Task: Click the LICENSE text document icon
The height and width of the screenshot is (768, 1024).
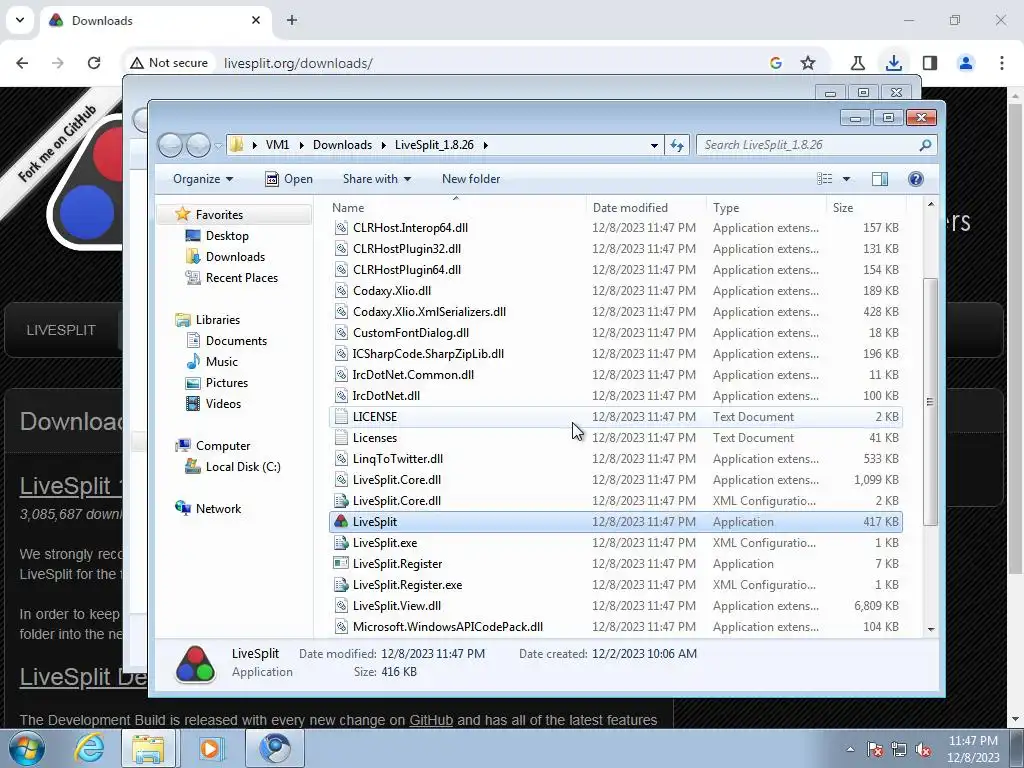Action: point(341,417)
